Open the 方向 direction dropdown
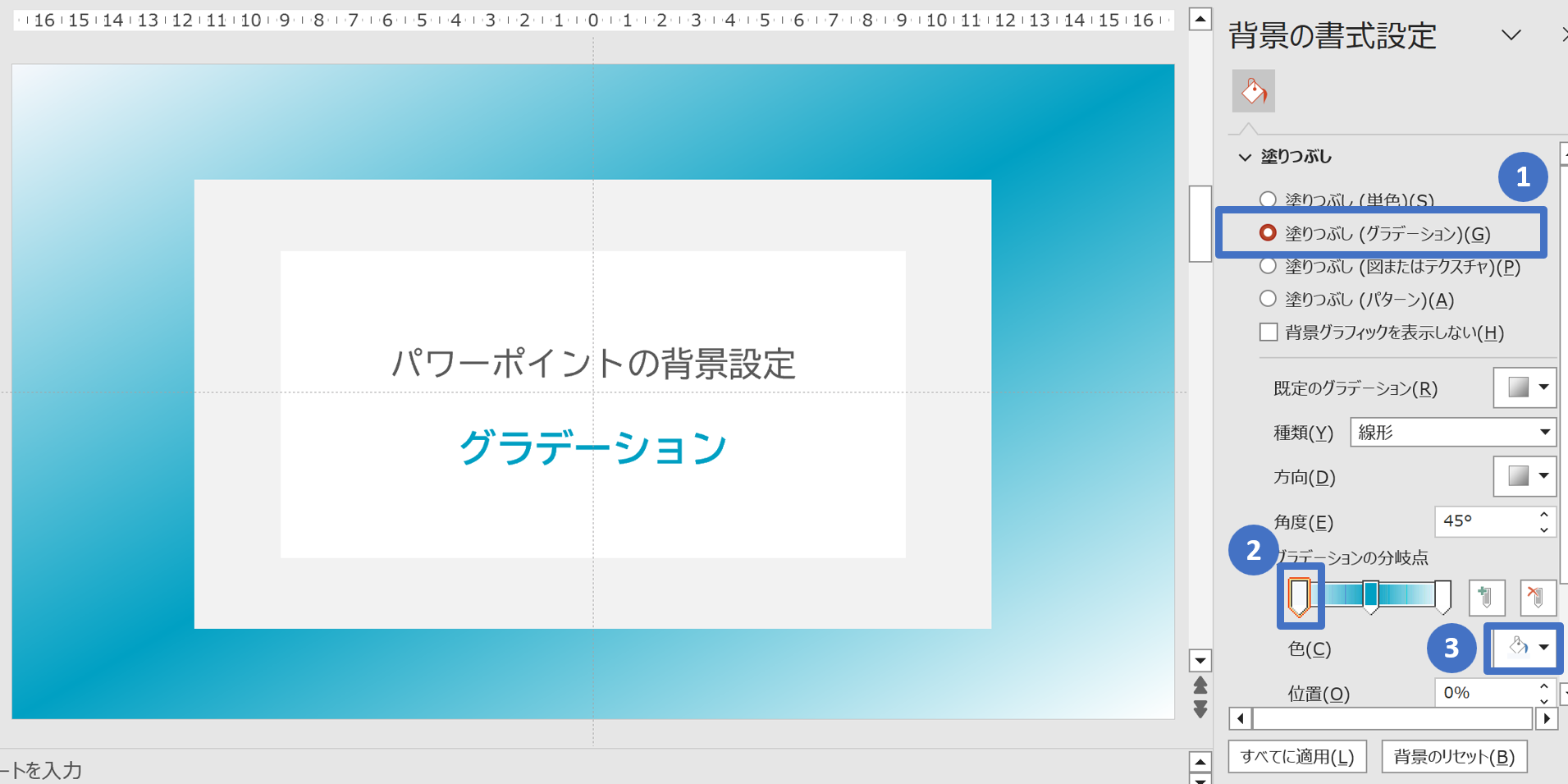This screenshot has height=784, width=1568. tap(1525, 476)
